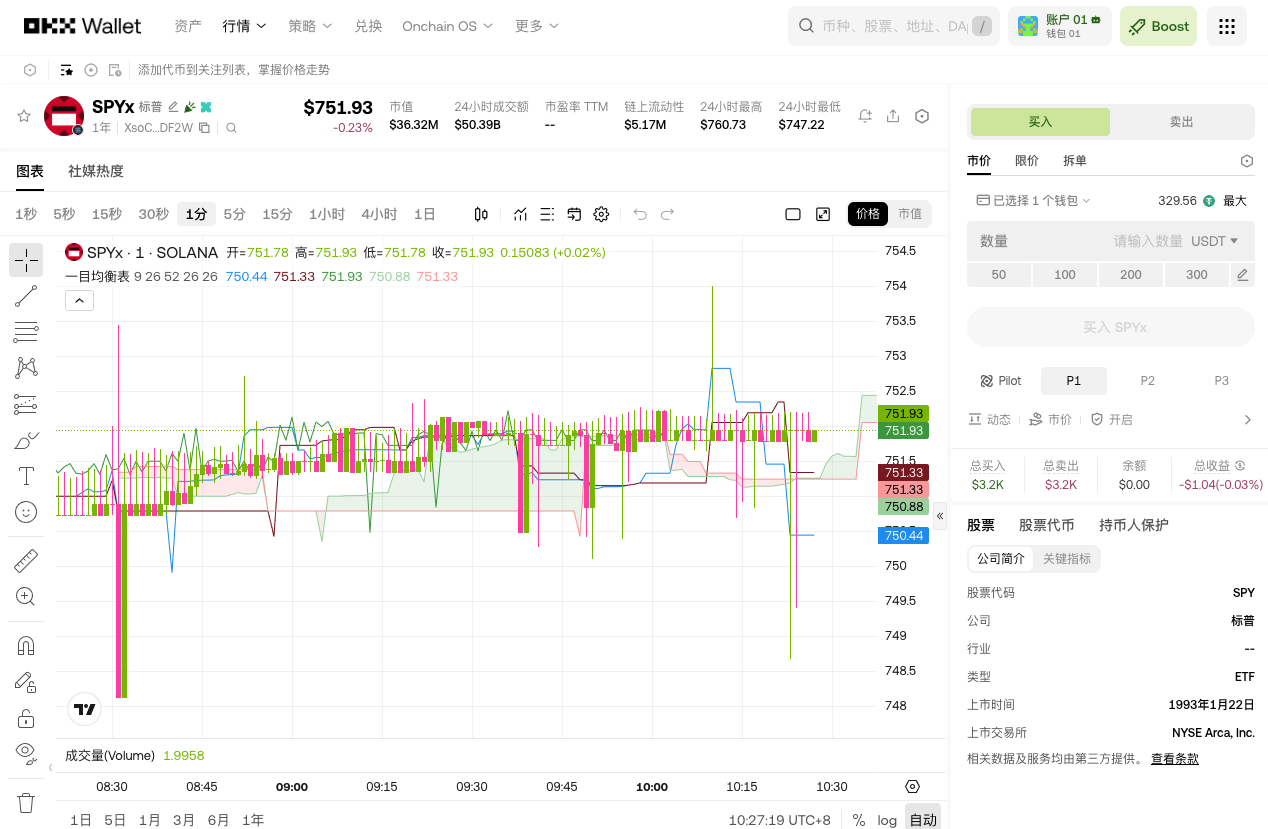Redo the last chart action
Screen dimensions: 1268x829
(x=667, y=214)
